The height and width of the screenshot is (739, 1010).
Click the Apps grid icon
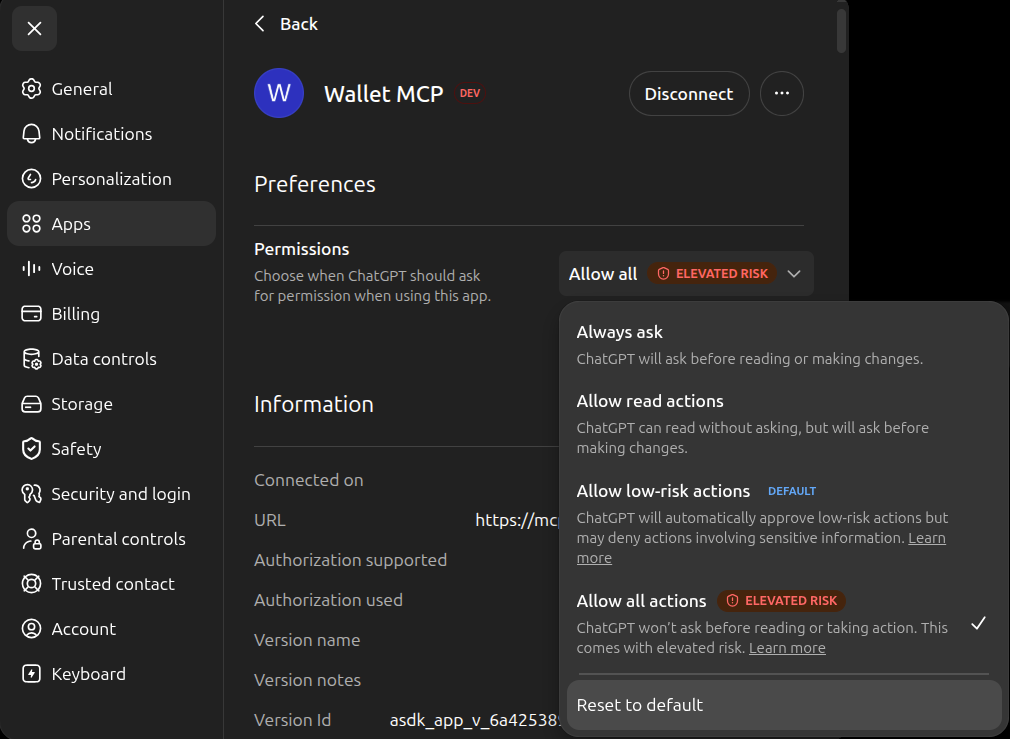point(31,224)
